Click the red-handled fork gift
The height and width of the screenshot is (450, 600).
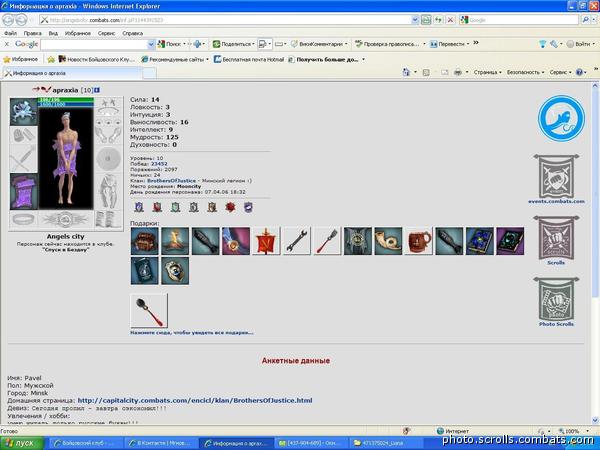tap(327, 241)
